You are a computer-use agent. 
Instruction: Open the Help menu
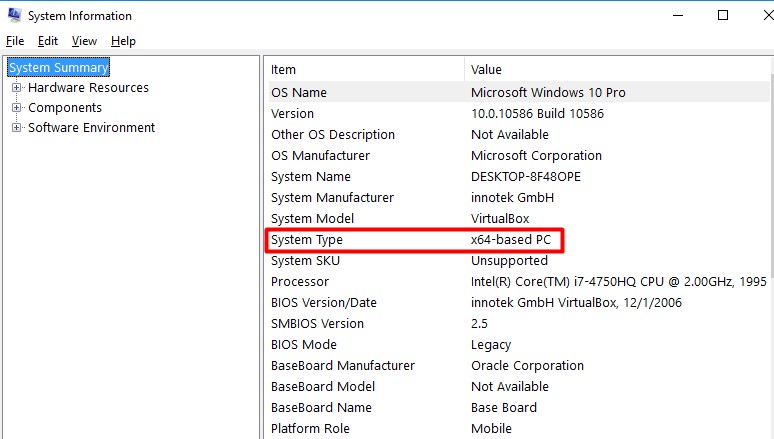coord(123,41)
